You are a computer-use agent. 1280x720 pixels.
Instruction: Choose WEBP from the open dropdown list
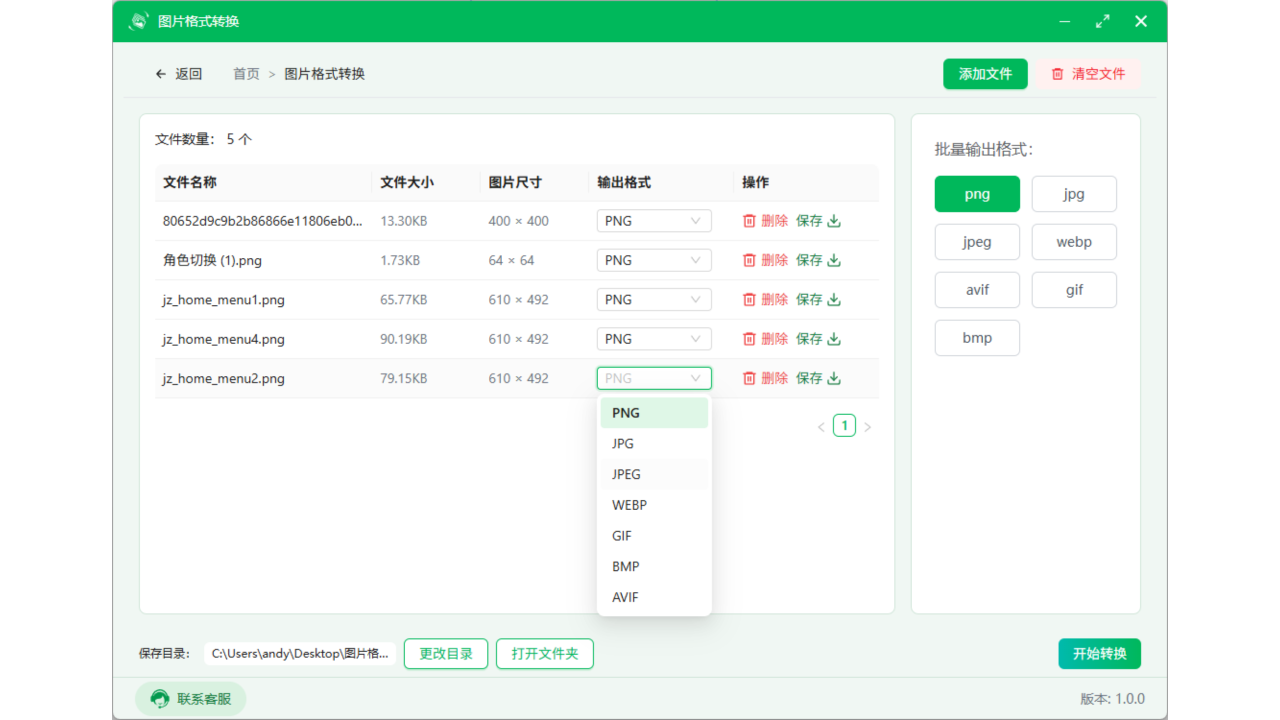pos(630,505)
